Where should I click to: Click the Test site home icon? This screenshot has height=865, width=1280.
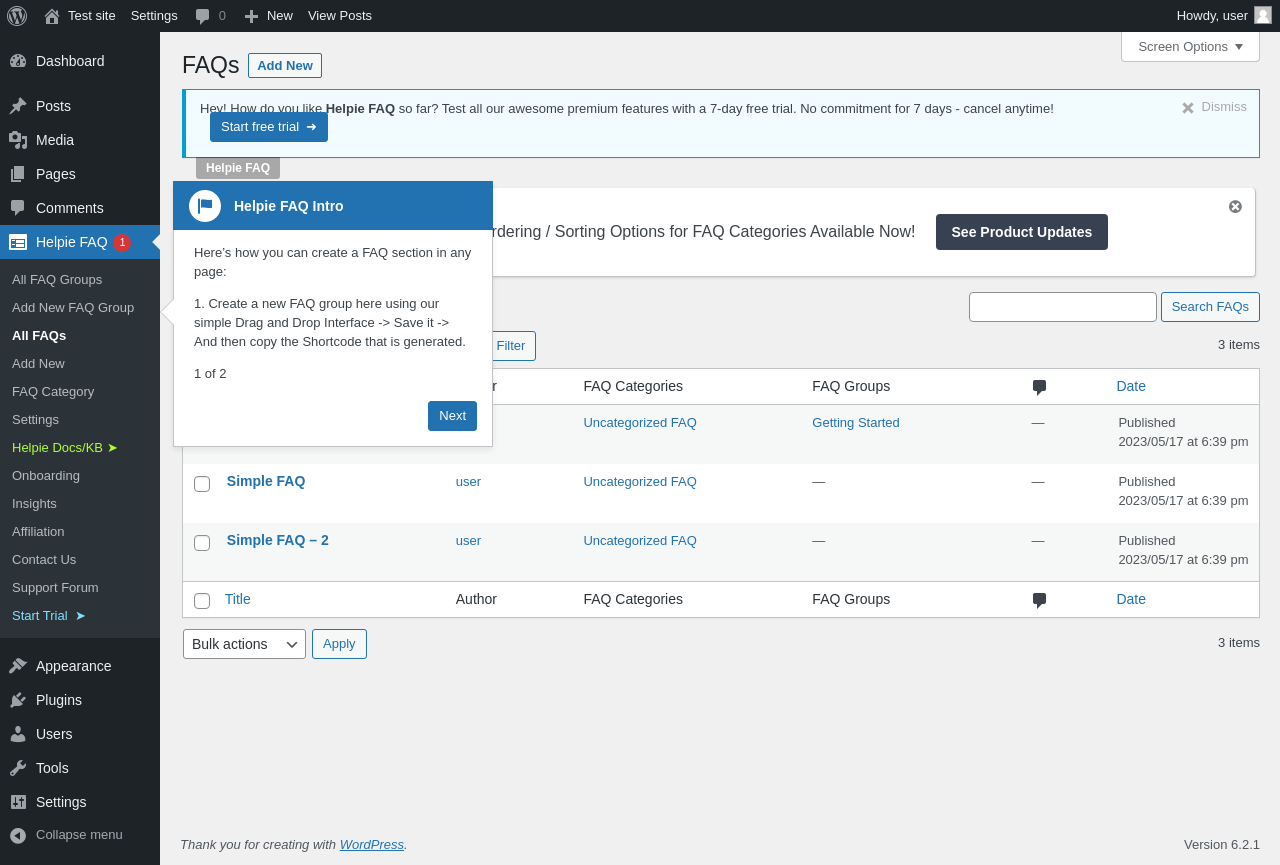tap(52, 16)
